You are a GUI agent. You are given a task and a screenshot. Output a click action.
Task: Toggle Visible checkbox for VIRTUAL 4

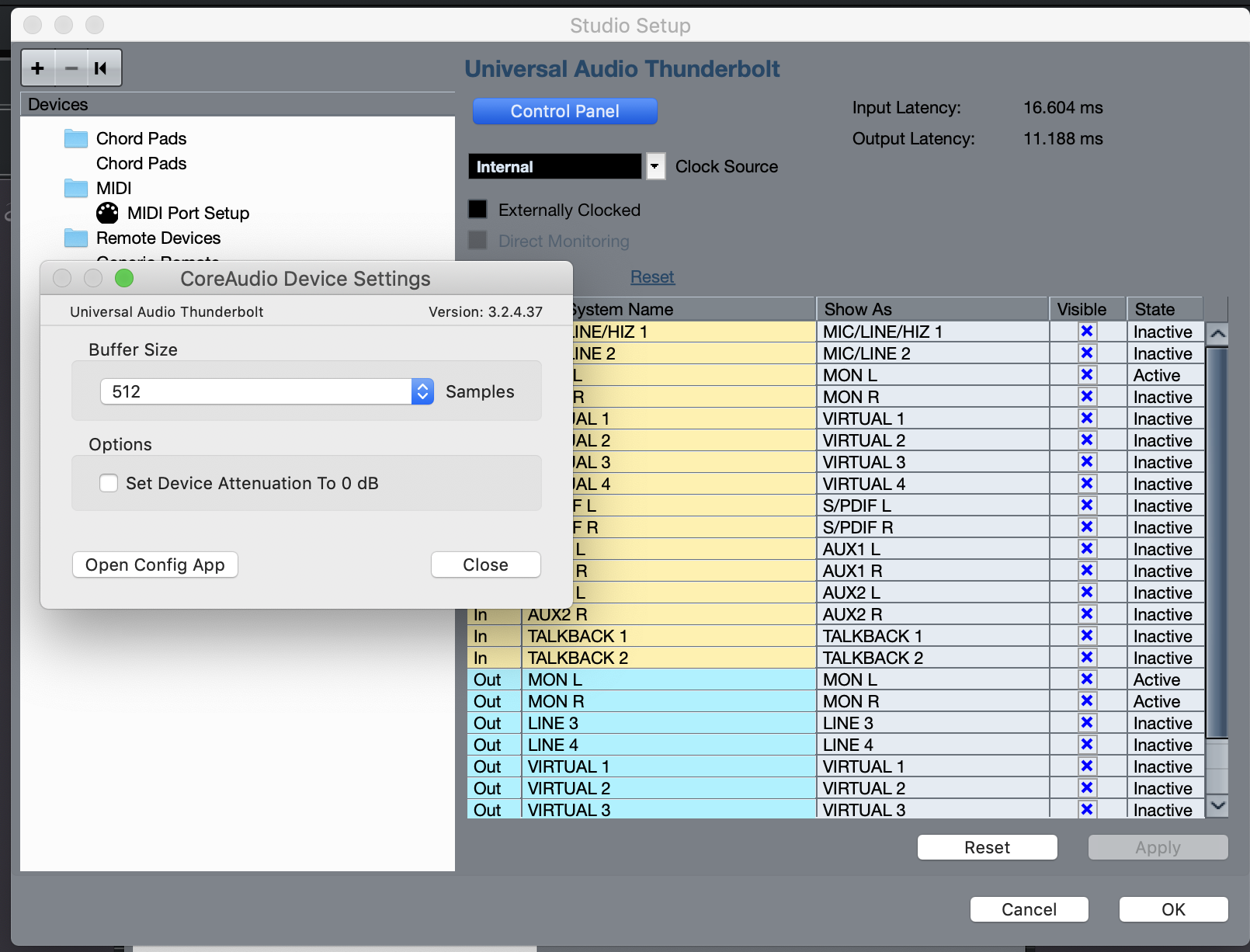coord(1087,484)
